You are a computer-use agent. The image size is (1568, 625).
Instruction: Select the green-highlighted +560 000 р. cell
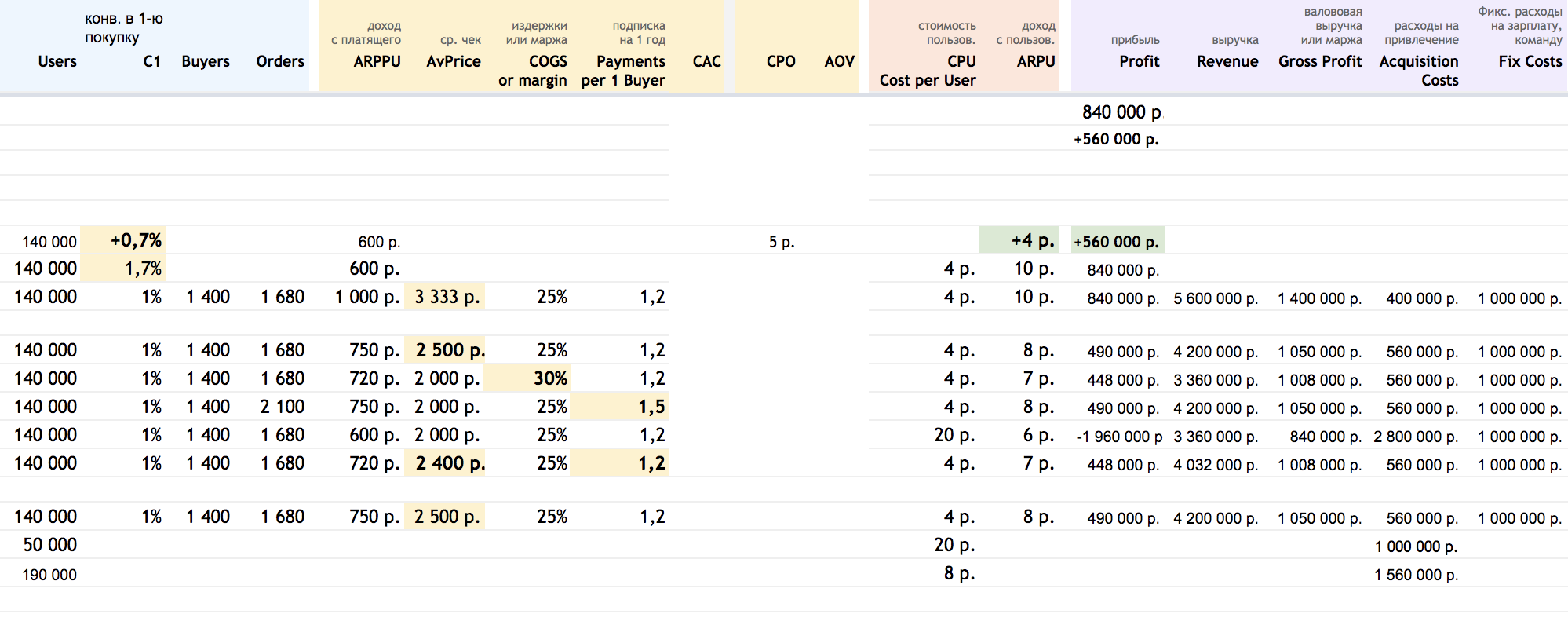coord(1118,240)
